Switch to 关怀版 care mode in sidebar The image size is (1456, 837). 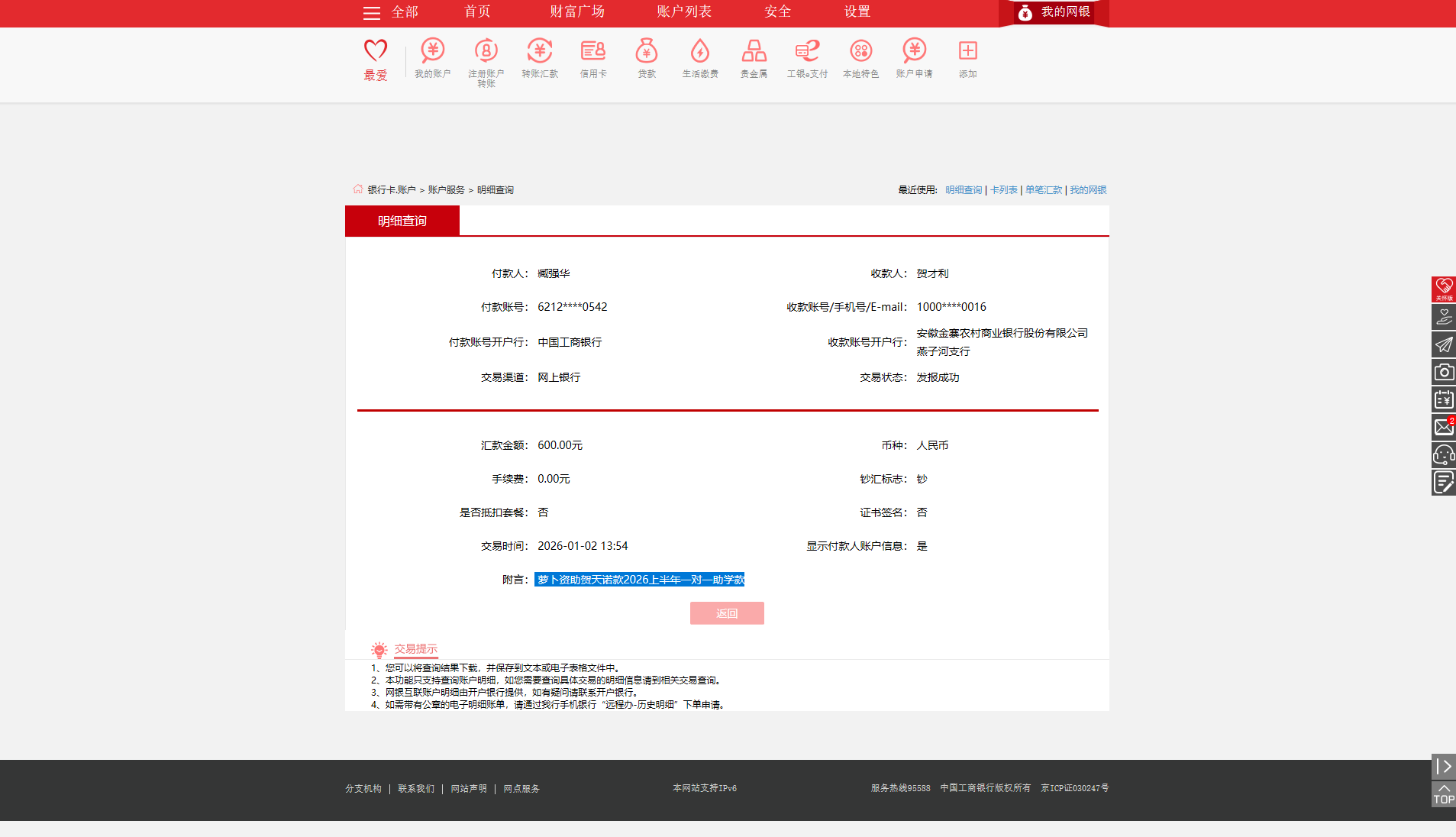pyautogui.click(x=1443, y=289)
